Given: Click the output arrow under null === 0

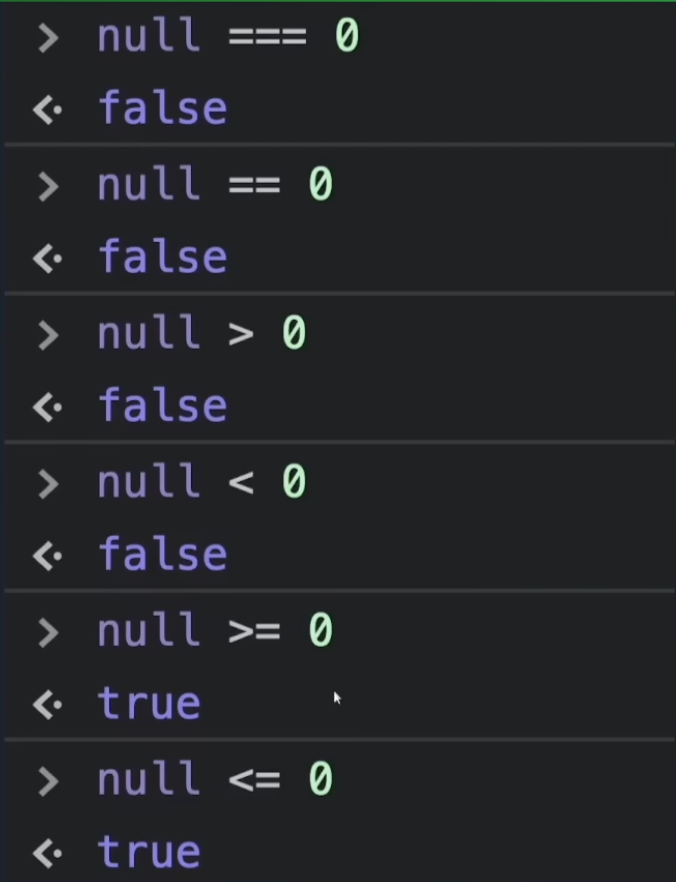Looking at the screenshot, I should 48,110.
